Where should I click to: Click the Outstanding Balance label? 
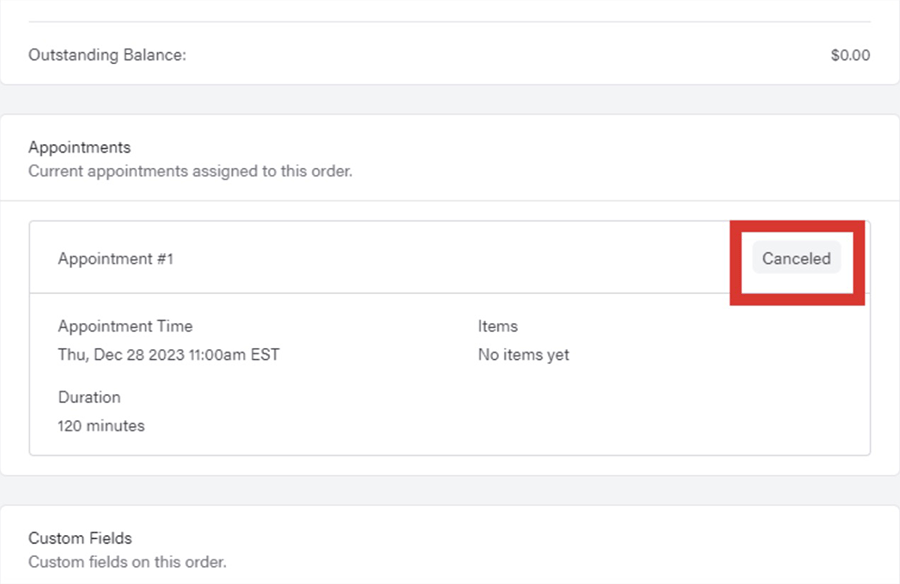coord(107,55)
